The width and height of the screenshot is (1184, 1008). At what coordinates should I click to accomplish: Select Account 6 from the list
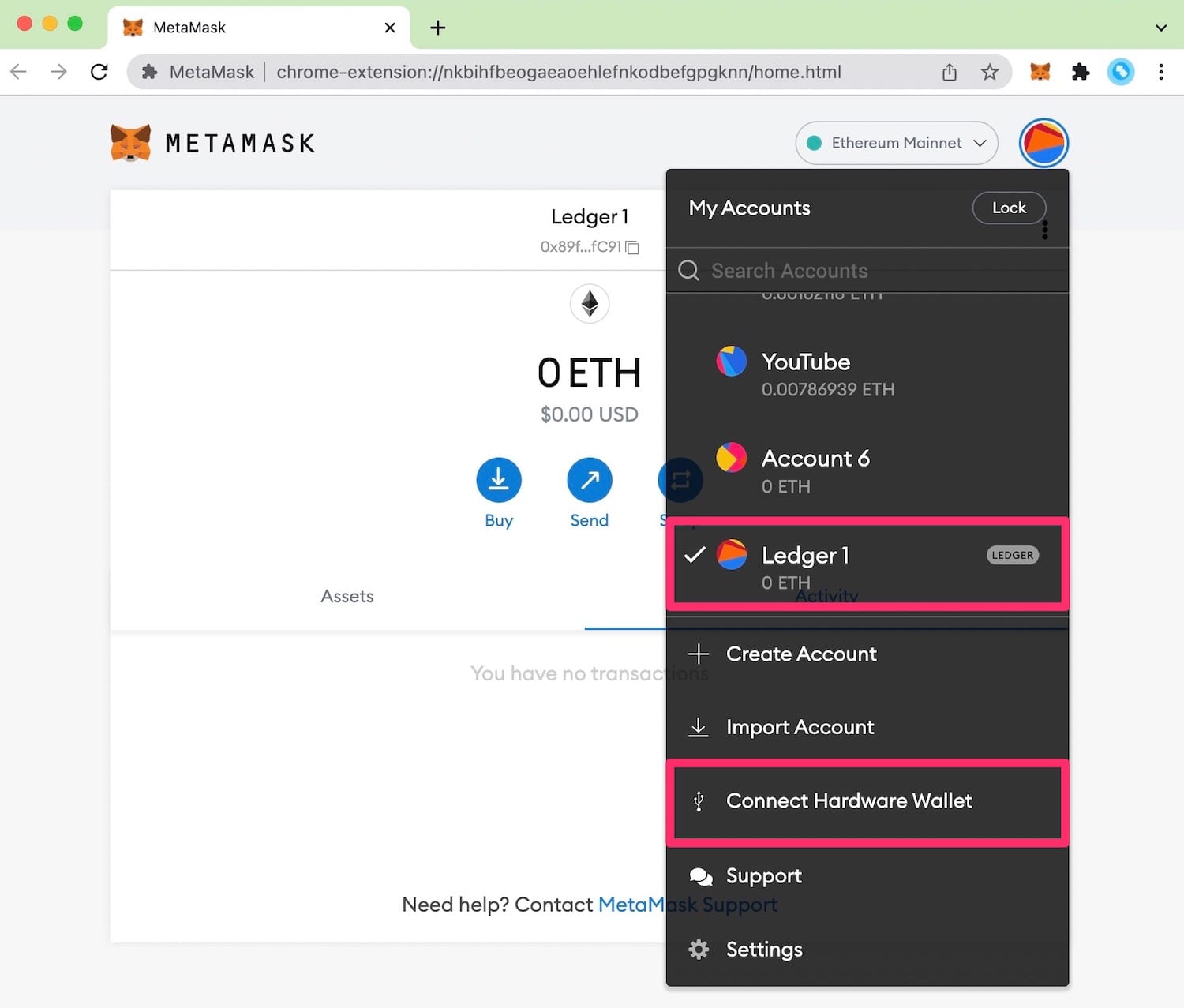coord(867,471)
